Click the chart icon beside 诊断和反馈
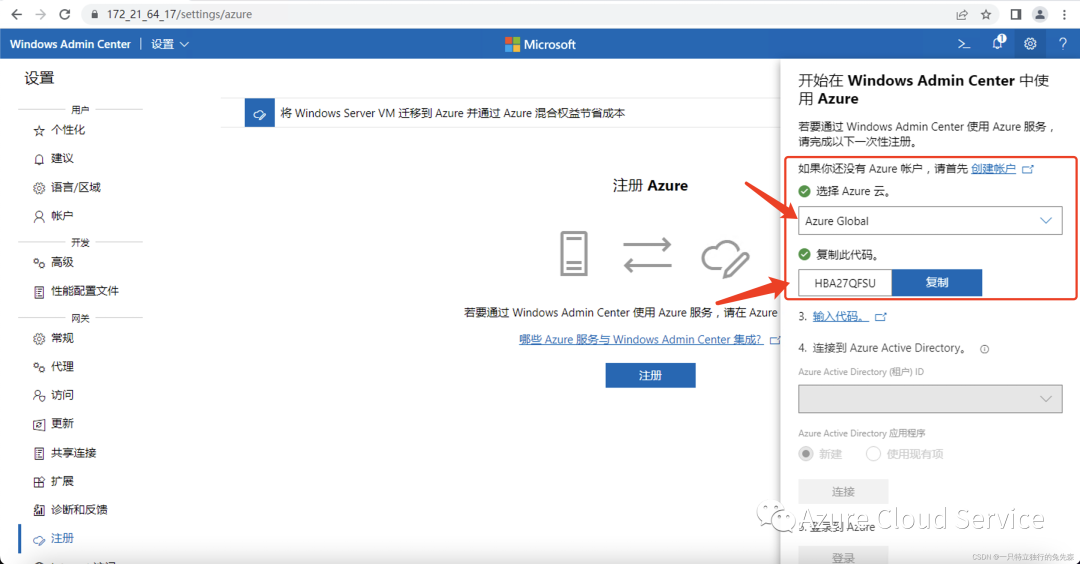 pos(39,510)
